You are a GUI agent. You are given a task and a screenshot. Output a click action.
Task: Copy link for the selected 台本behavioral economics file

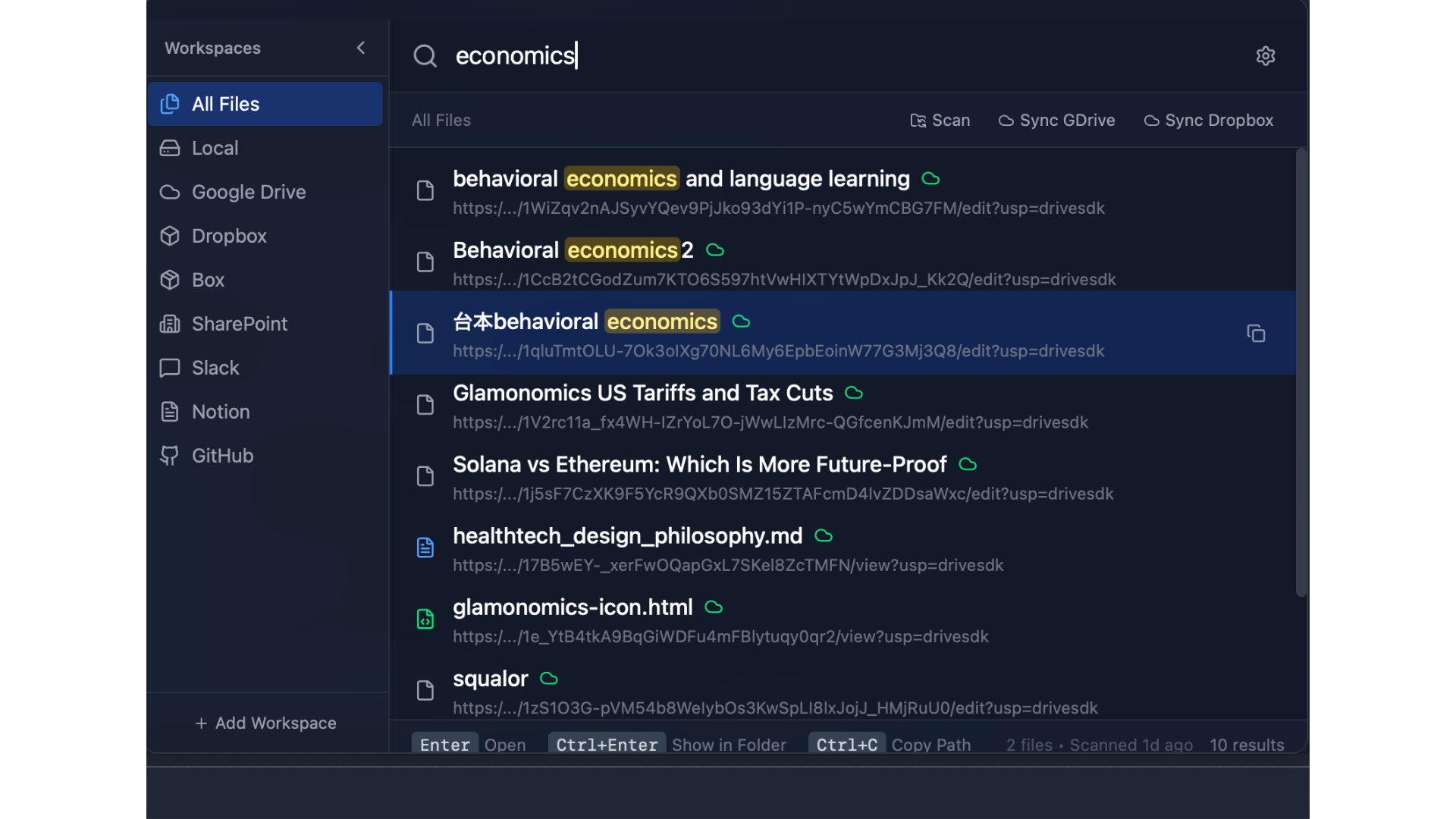[x=1257, y=334]
